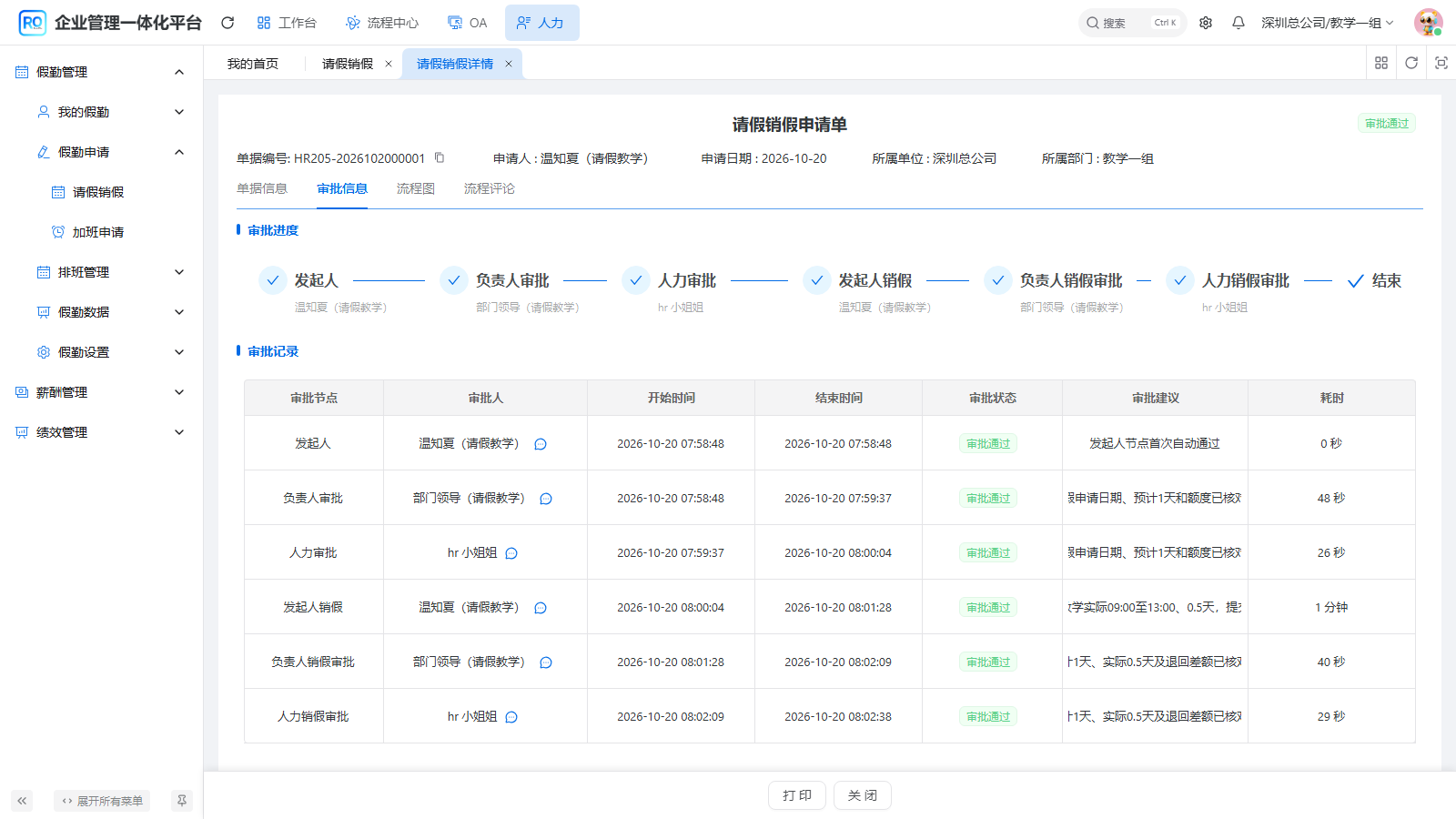Open chat icon in 发起人销假 row
This screenshot has width=1456, height=819.
pyautogui.click(x=541, y=608)
